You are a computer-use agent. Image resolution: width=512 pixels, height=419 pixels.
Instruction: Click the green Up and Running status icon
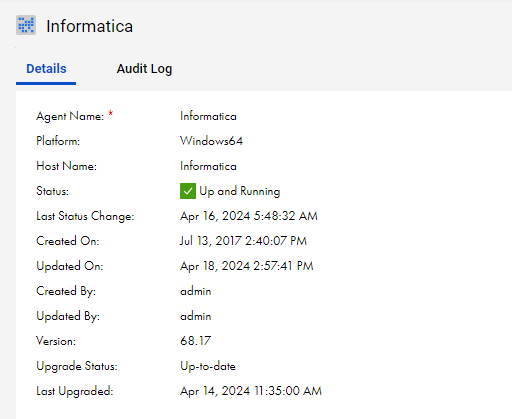pyautogui.click(x=188, y=191)
